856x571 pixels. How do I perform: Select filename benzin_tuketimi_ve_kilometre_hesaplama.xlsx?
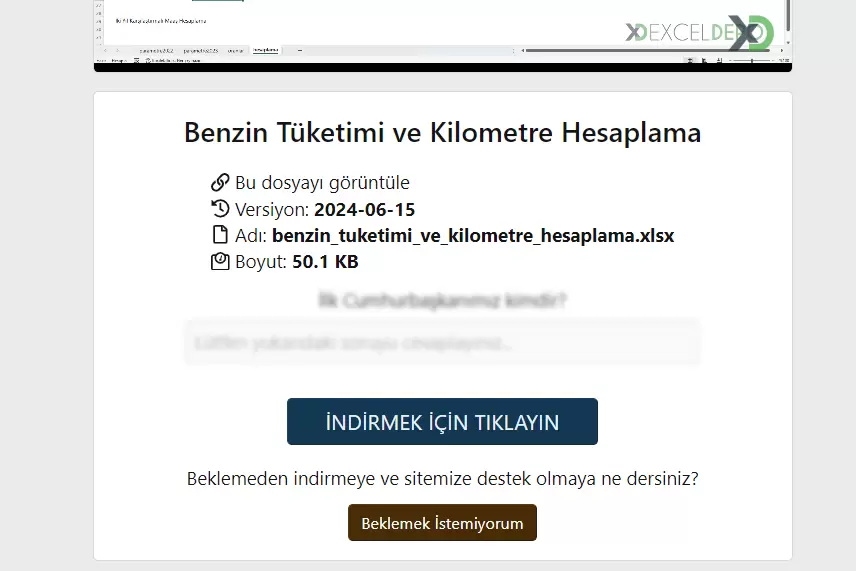[x=473, y=236]
